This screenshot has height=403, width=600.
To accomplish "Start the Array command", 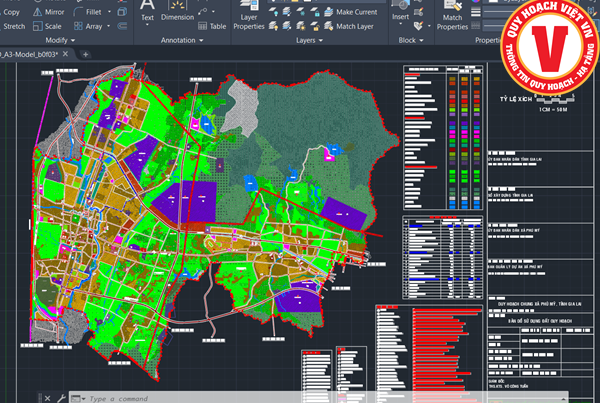I will coord(88,26).
